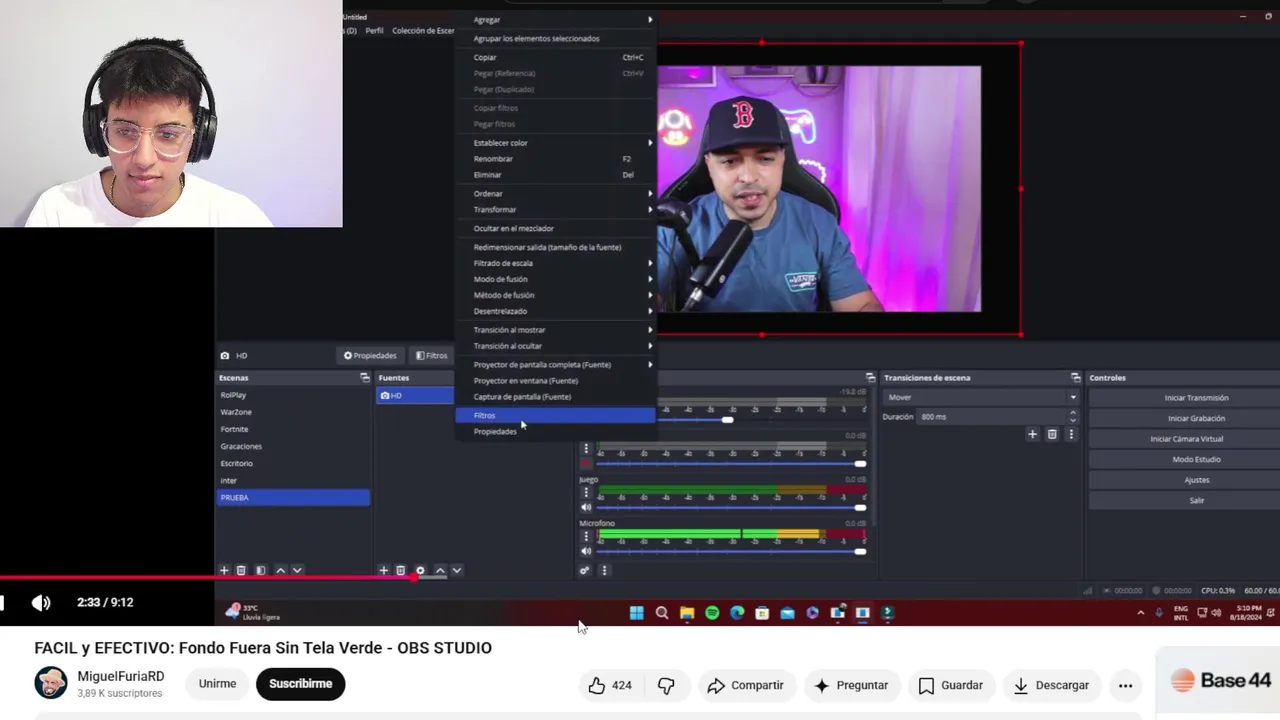Open MiguelFuriaRD channel avatar
This screenshot has width=1280, height=720.
[x=51, y=683]
